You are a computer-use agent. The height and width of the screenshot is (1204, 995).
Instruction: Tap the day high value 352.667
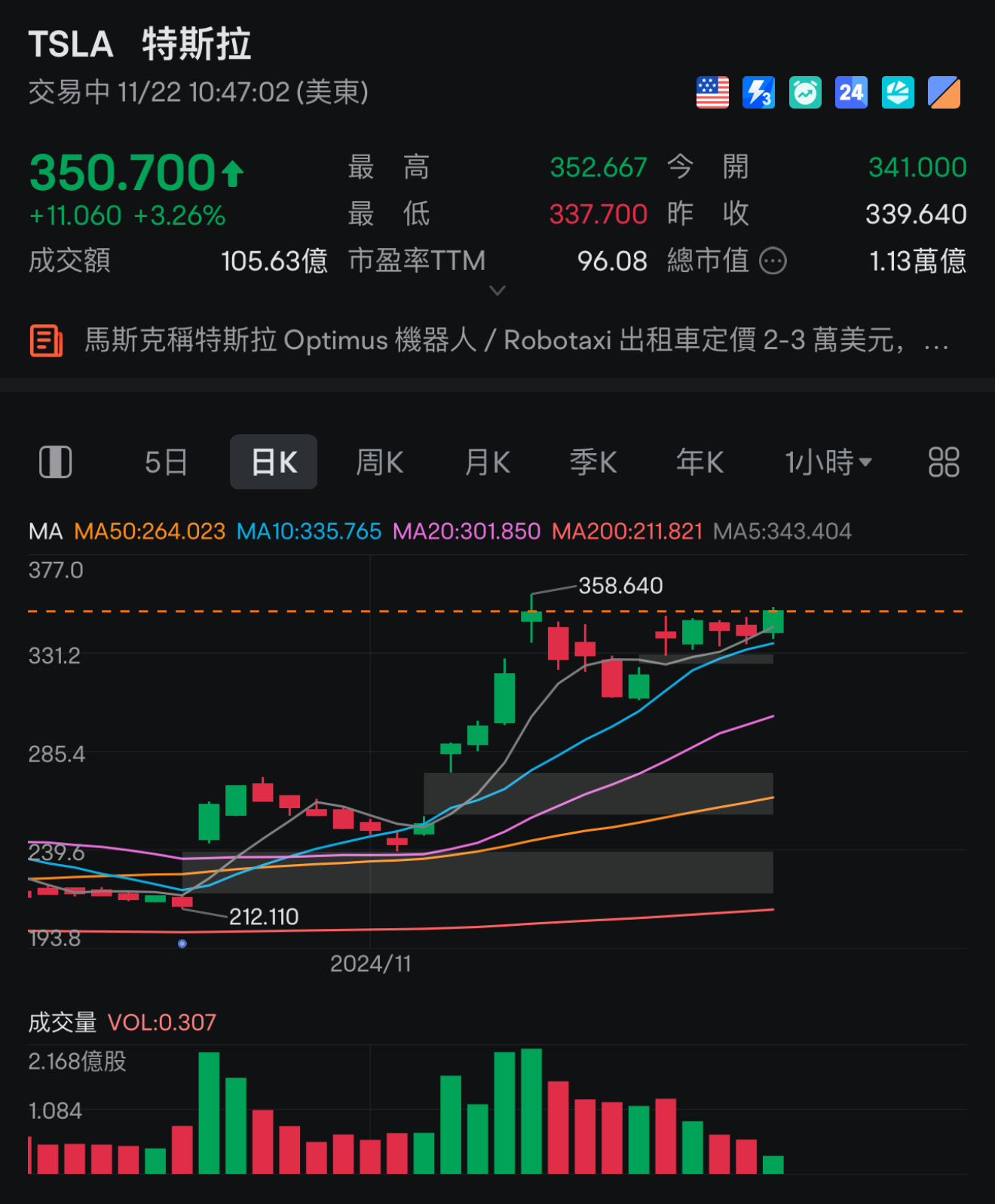pyautogui.click(x=599, y=167)
